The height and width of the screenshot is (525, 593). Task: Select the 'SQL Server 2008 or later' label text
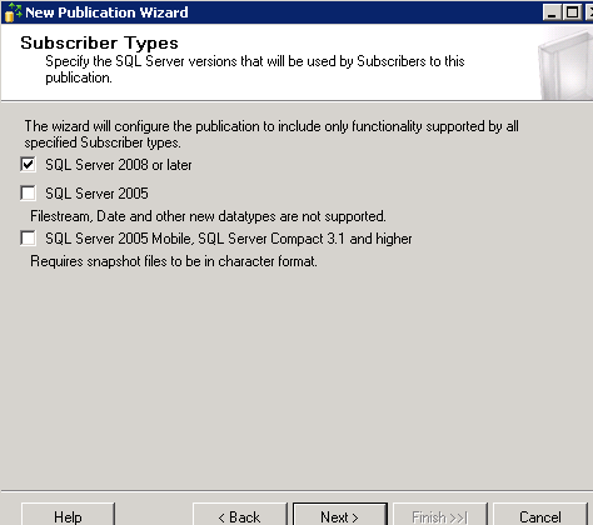coord(118,165)
